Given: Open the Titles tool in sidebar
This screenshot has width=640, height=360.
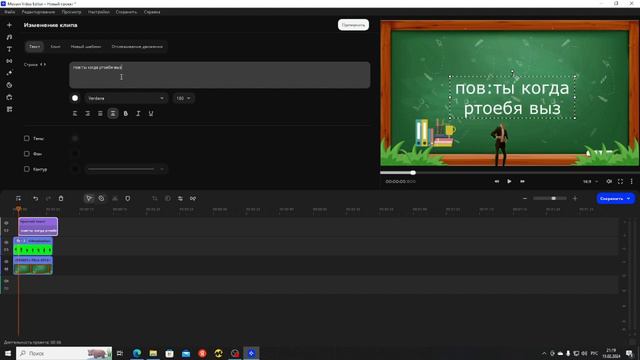Looking at the screenshot, I should click(9, 49).
